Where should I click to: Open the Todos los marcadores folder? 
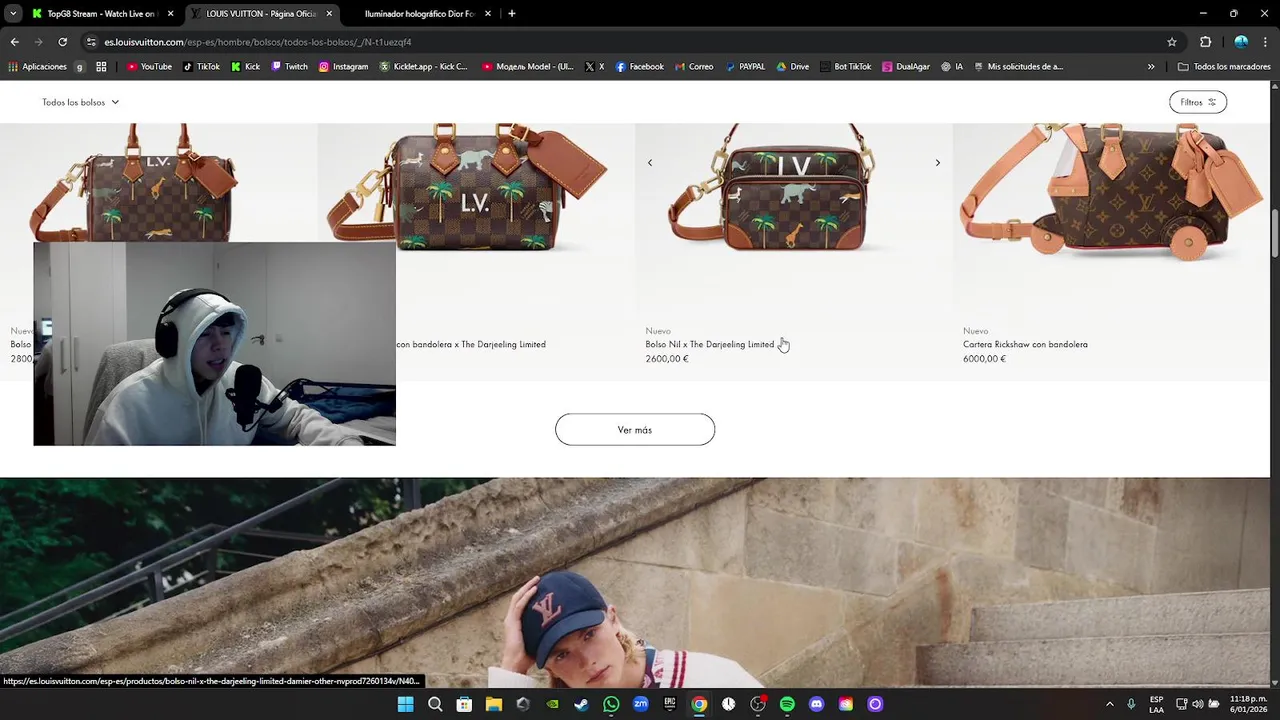pos(1224,67)
